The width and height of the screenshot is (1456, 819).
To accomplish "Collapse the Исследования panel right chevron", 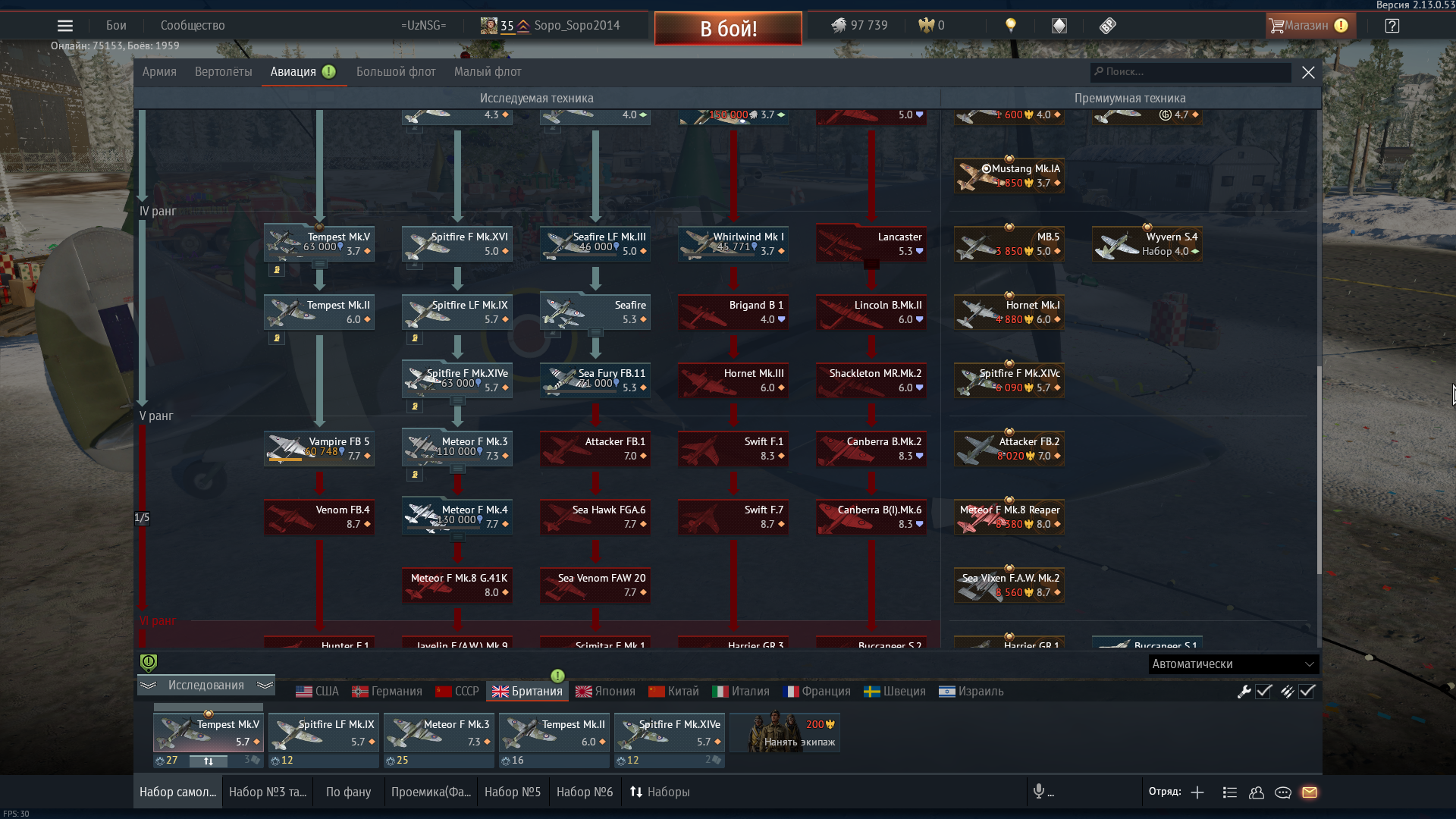I will click(265, 686).
